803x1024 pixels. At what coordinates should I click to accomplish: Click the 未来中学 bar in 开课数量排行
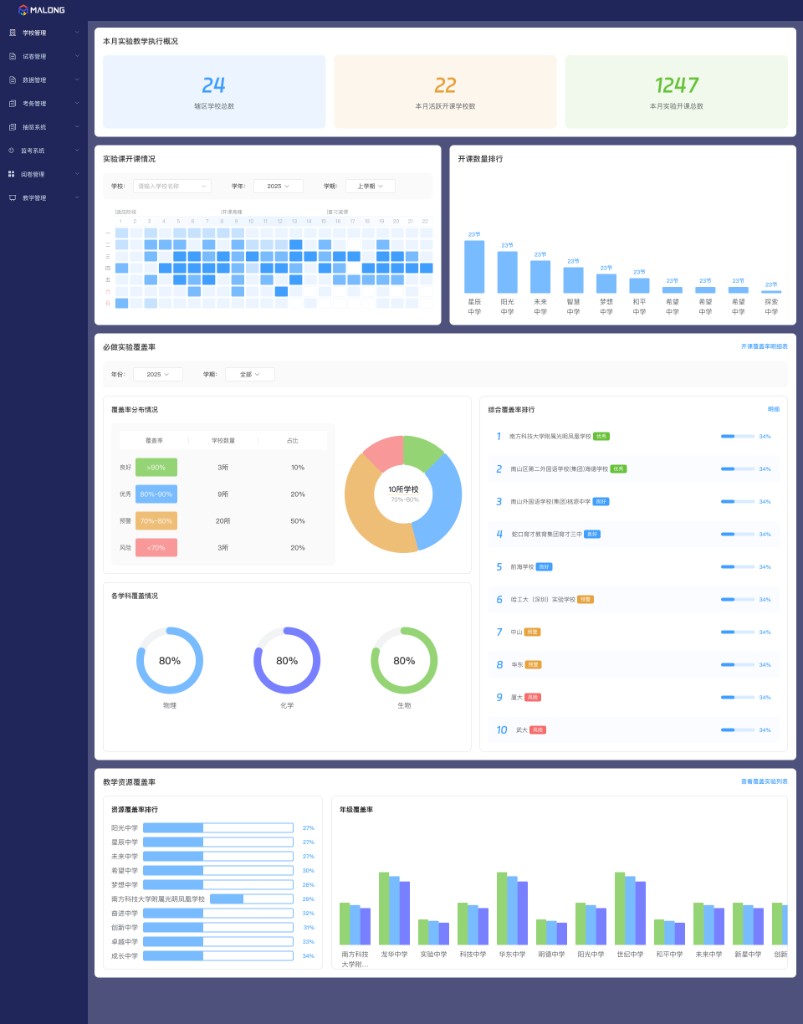click(x=540, y=277)
